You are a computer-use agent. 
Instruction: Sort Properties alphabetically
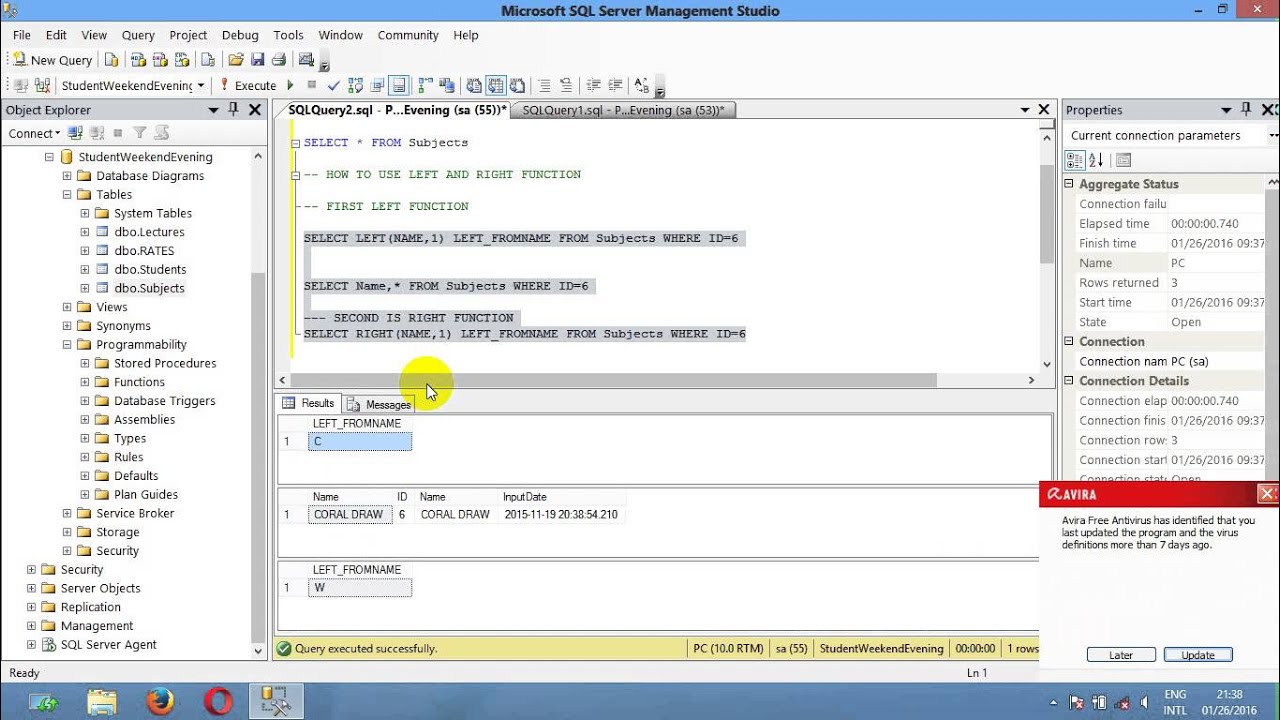coord(1096,160)
